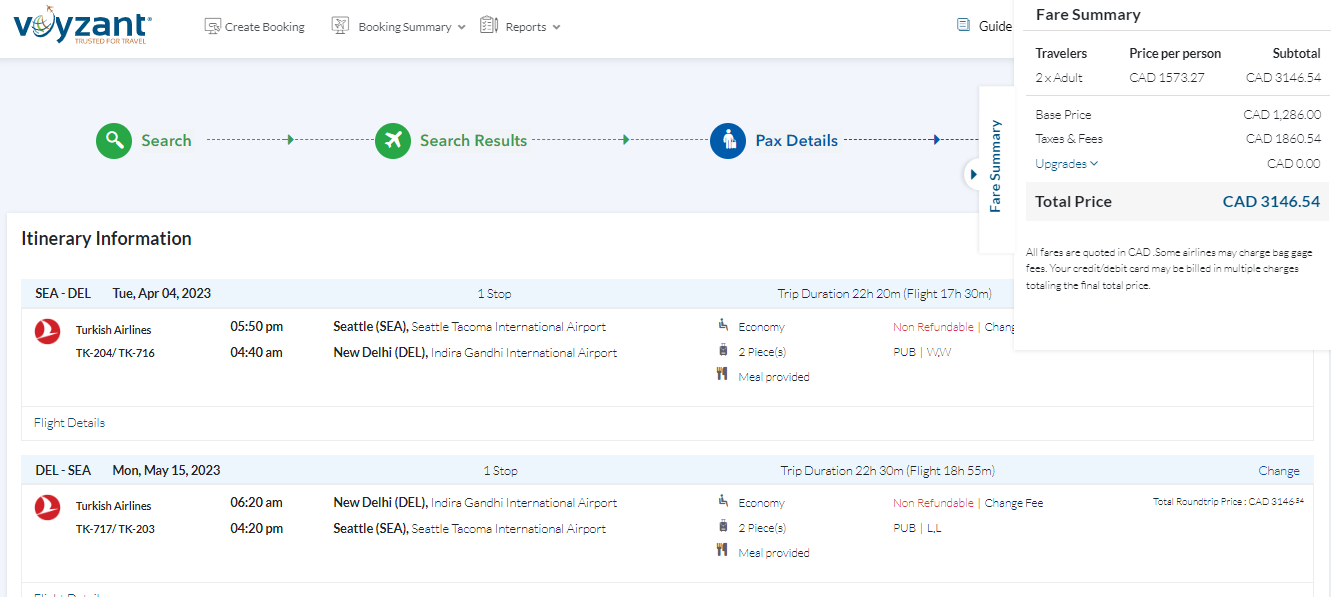Collapse the Fare Summary panel arrow
The width and height of the screenshot is (1331, 597).
coord(973,175)
